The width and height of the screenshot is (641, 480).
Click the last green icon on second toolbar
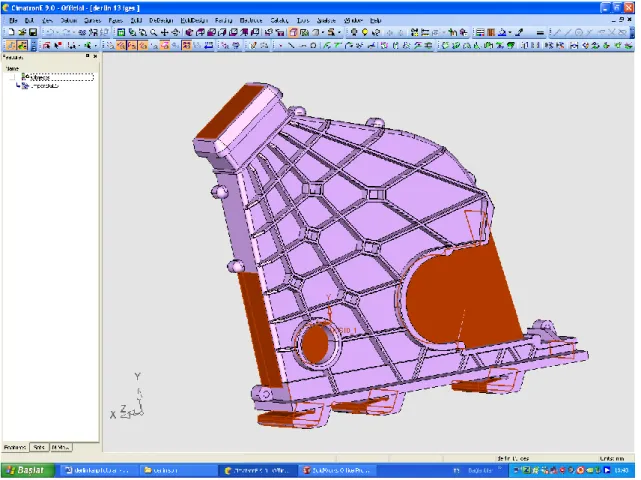pos(628,45)
